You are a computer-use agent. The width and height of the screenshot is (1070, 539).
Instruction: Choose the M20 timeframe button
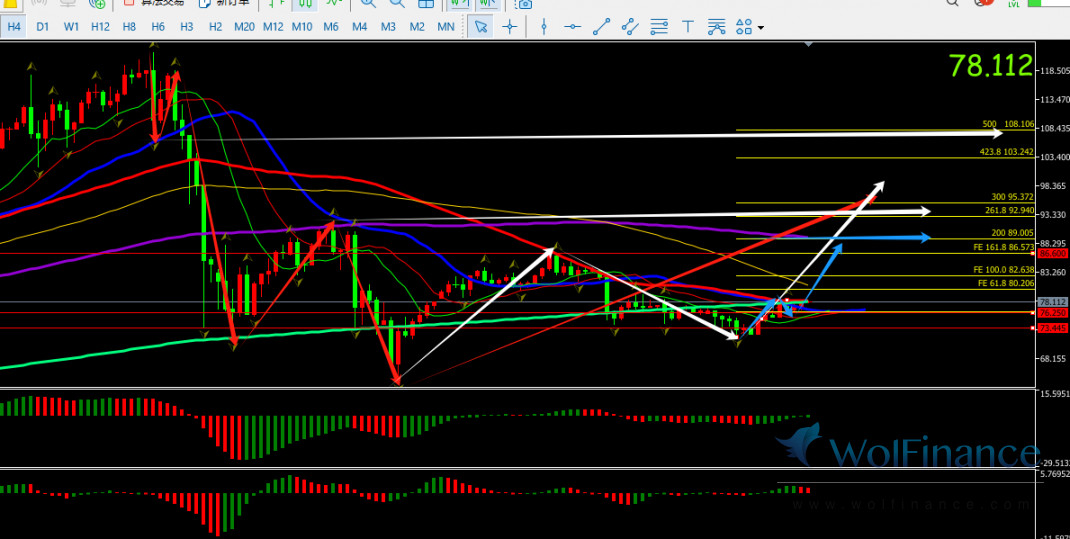[x=244, y=27]
